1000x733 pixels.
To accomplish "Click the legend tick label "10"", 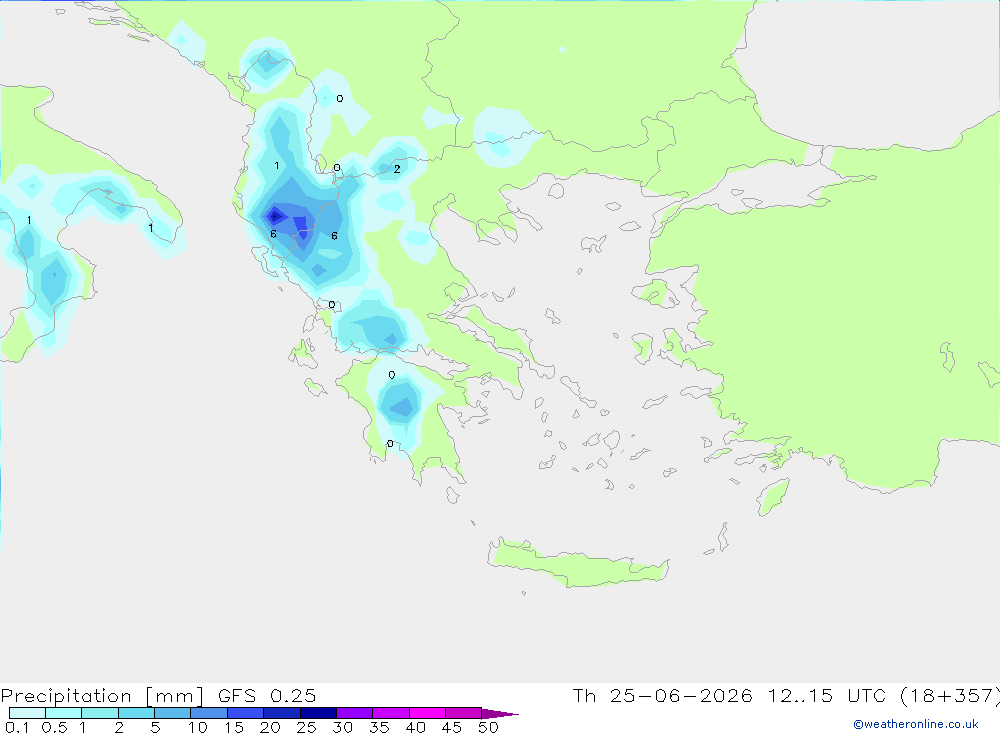I will point(198,727).
